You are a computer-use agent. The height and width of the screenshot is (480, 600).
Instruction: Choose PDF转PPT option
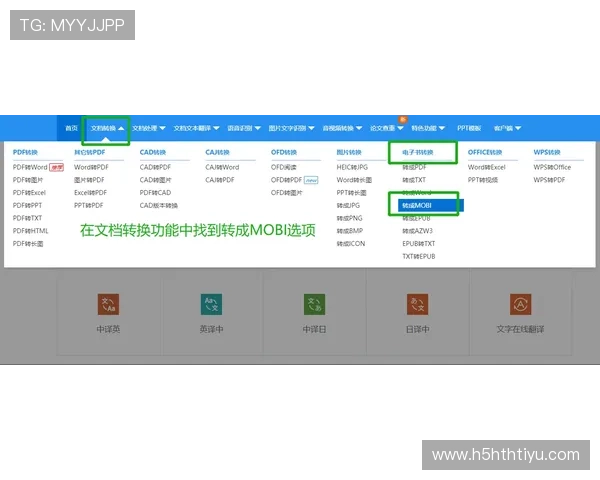coord(27,206)
